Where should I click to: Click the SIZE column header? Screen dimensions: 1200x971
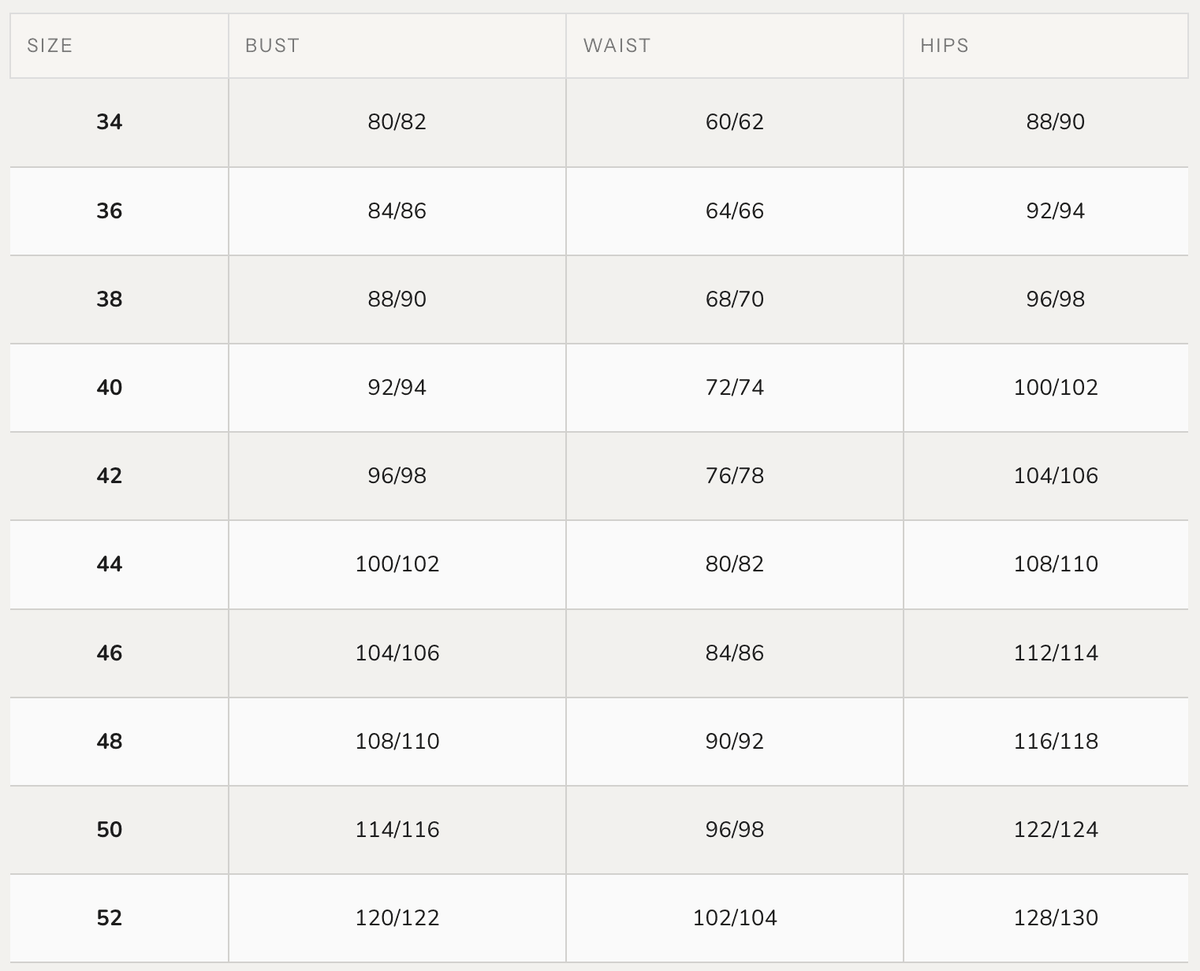(50, 46)
